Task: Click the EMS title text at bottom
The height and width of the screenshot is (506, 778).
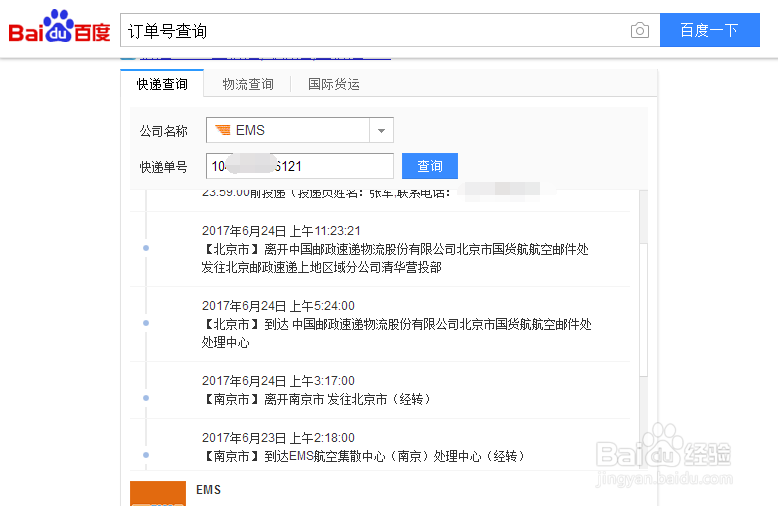Action: (208, 490)
